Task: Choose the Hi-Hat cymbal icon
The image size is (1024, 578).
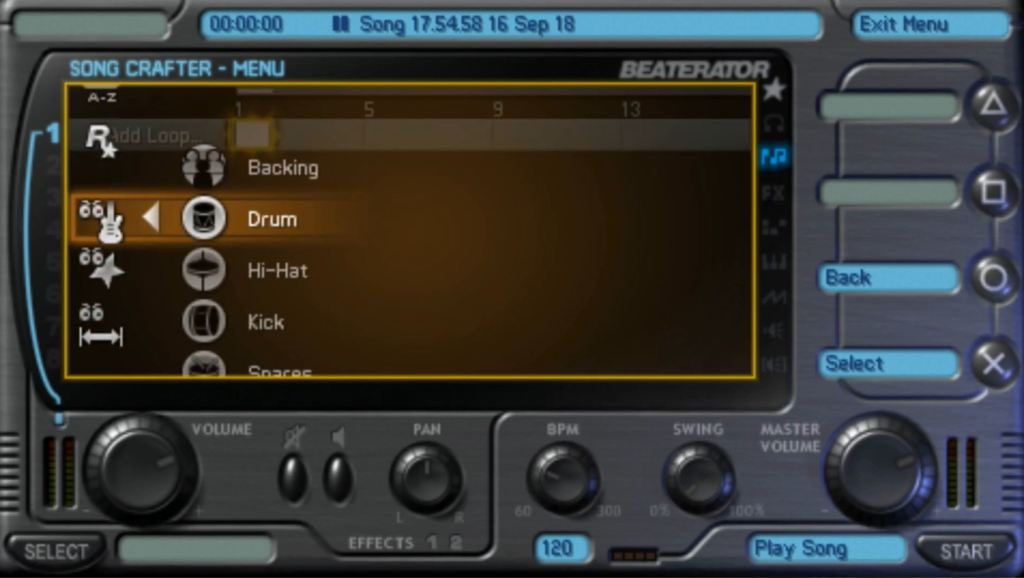Action: click(204, 269)
